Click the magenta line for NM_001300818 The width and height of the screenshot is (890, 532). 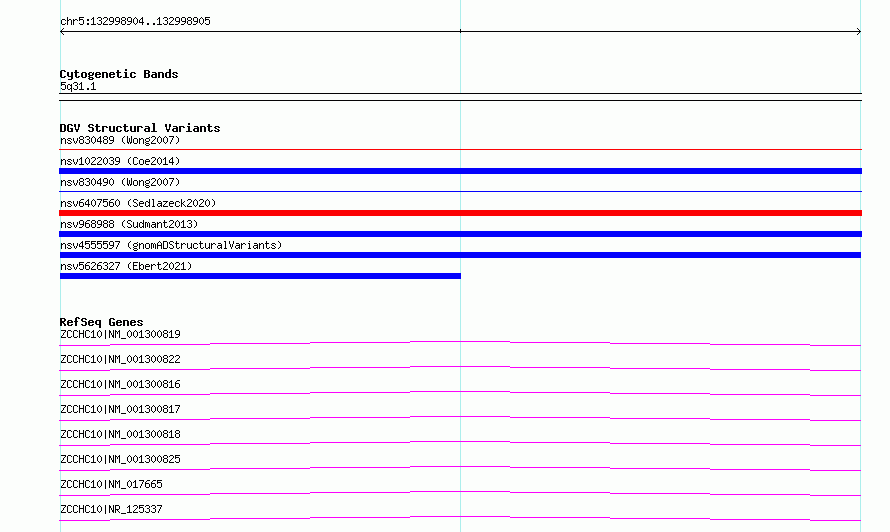[460, 443]
